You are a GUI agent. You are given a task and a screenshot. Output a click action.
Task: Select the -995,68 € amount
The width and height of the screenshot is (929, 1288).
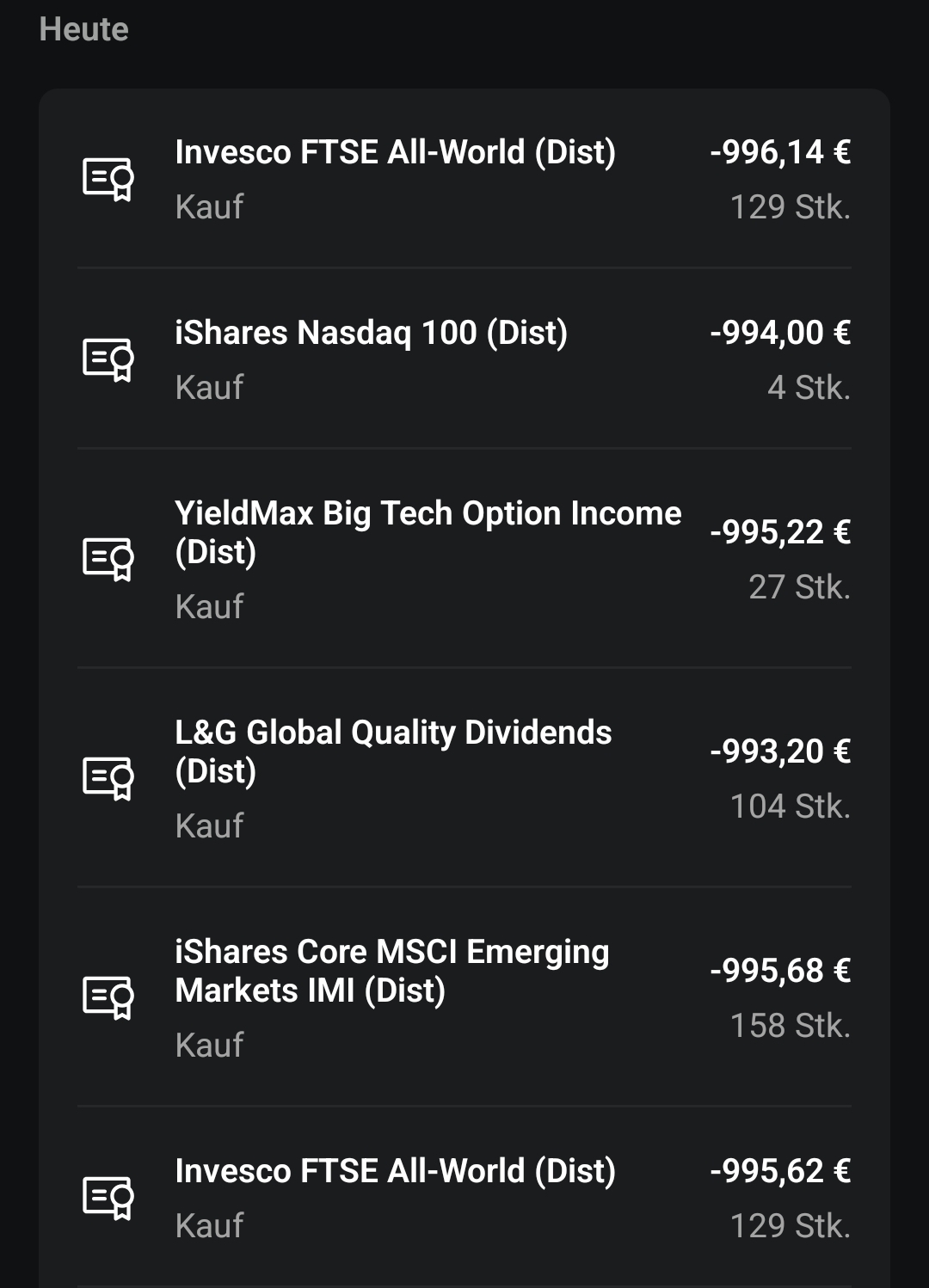click(780, 971)
